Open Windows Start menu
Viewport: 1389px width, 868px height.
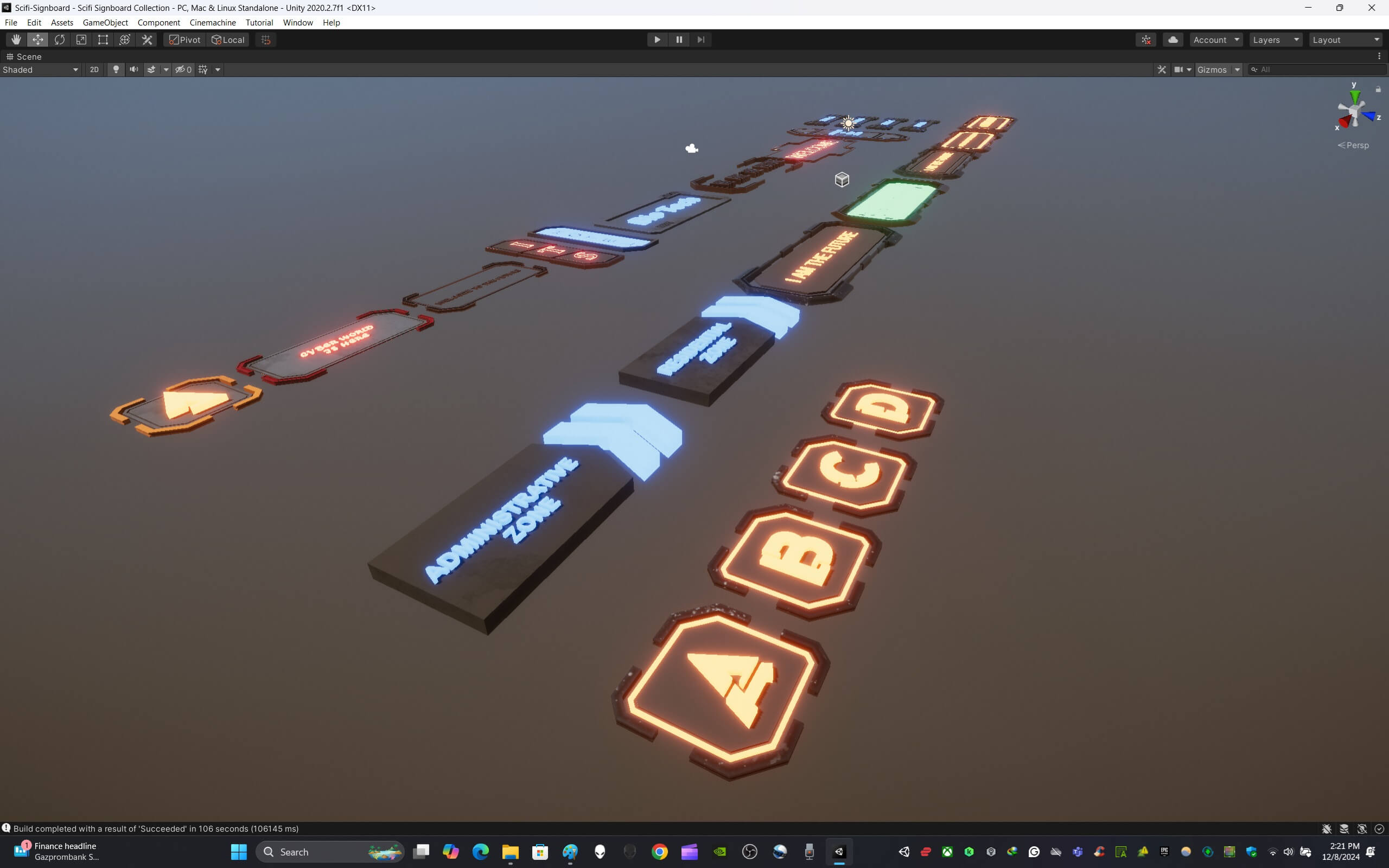point(239,851)
